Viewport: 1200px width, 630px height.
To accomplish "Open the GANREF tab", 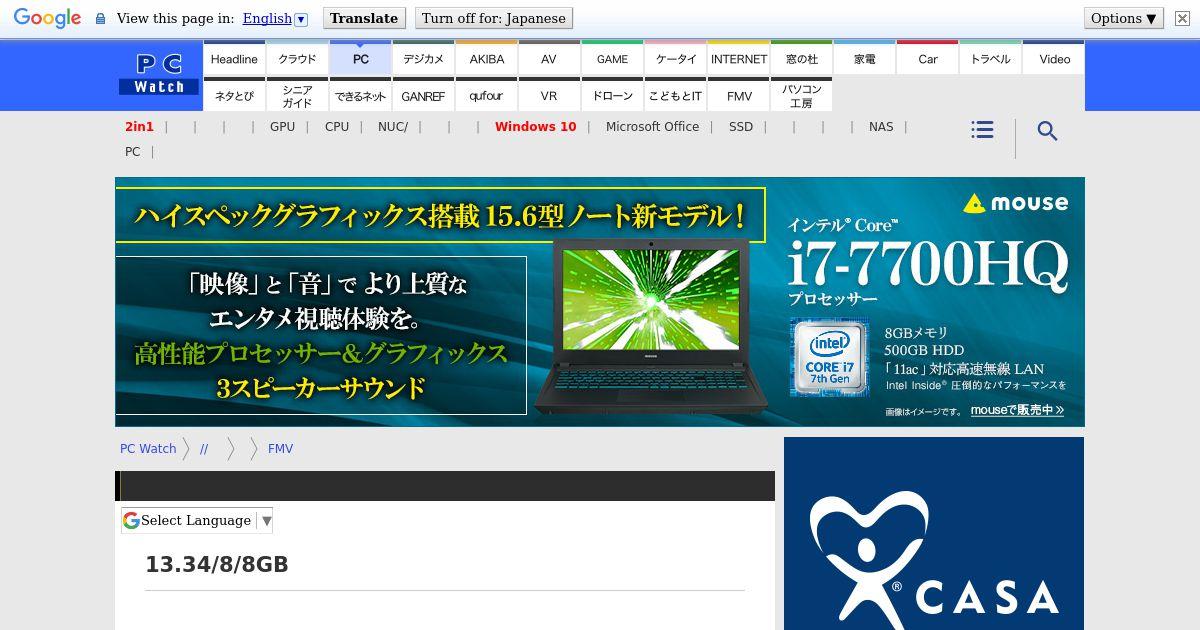I will click(x=423, y=95).
